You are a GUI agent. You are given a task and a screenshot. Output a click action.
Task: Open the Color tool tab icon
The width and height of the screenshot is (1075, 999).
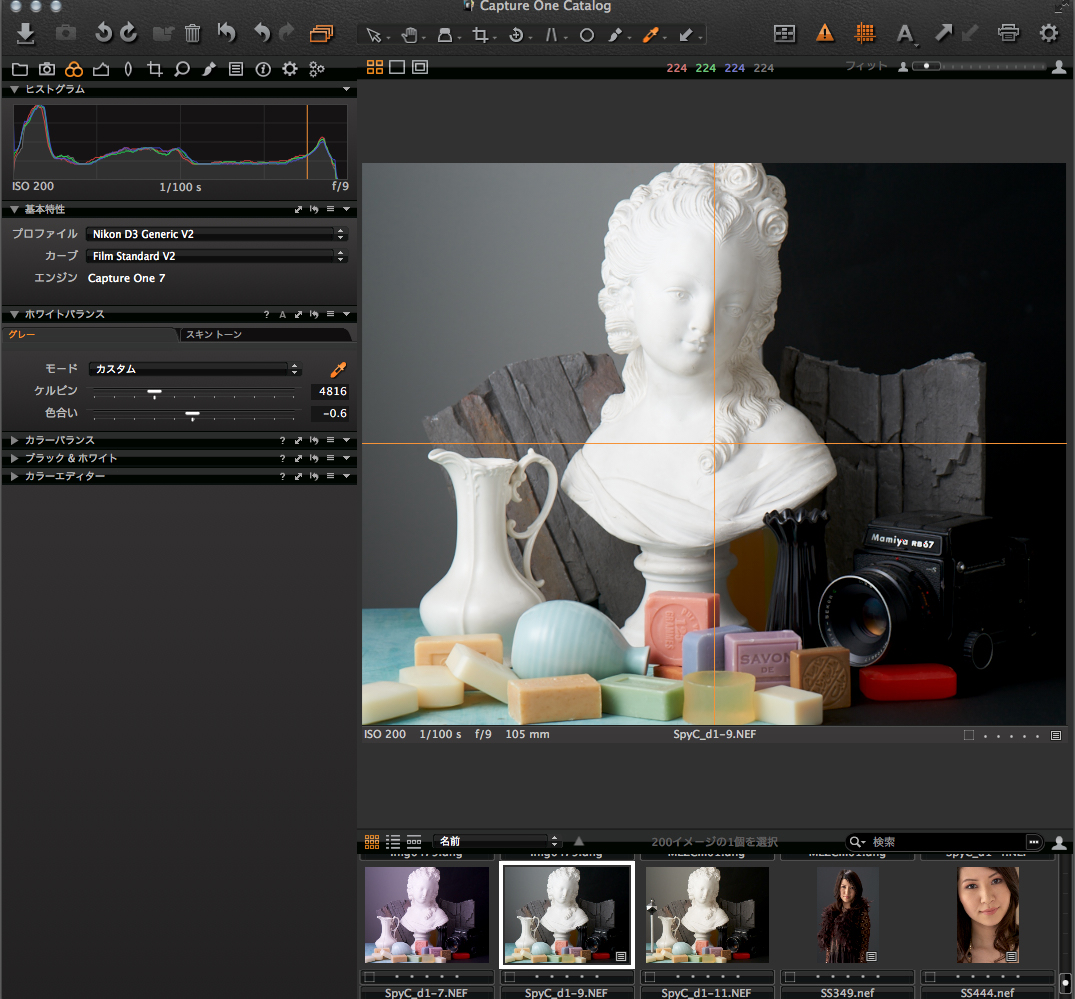pyautogui.click(x=73, y=69)
